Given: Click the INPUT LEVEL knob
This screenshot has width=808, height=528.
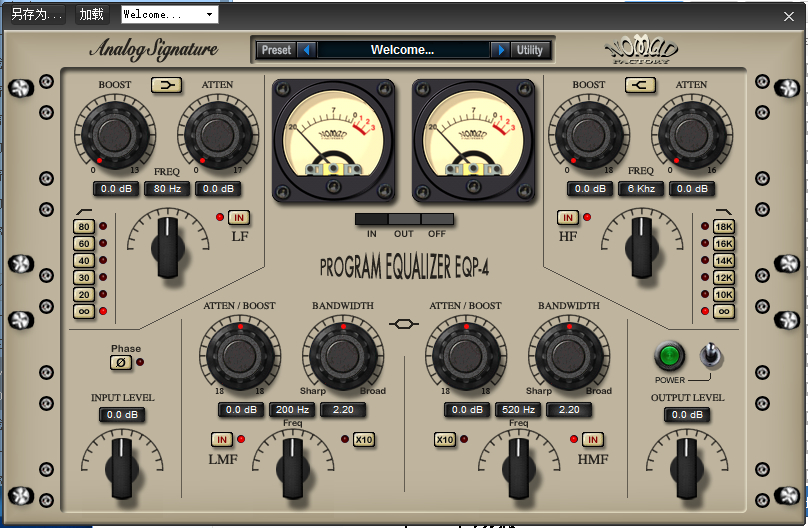Looking at the screenshot, I should click(x=122, y=468).
